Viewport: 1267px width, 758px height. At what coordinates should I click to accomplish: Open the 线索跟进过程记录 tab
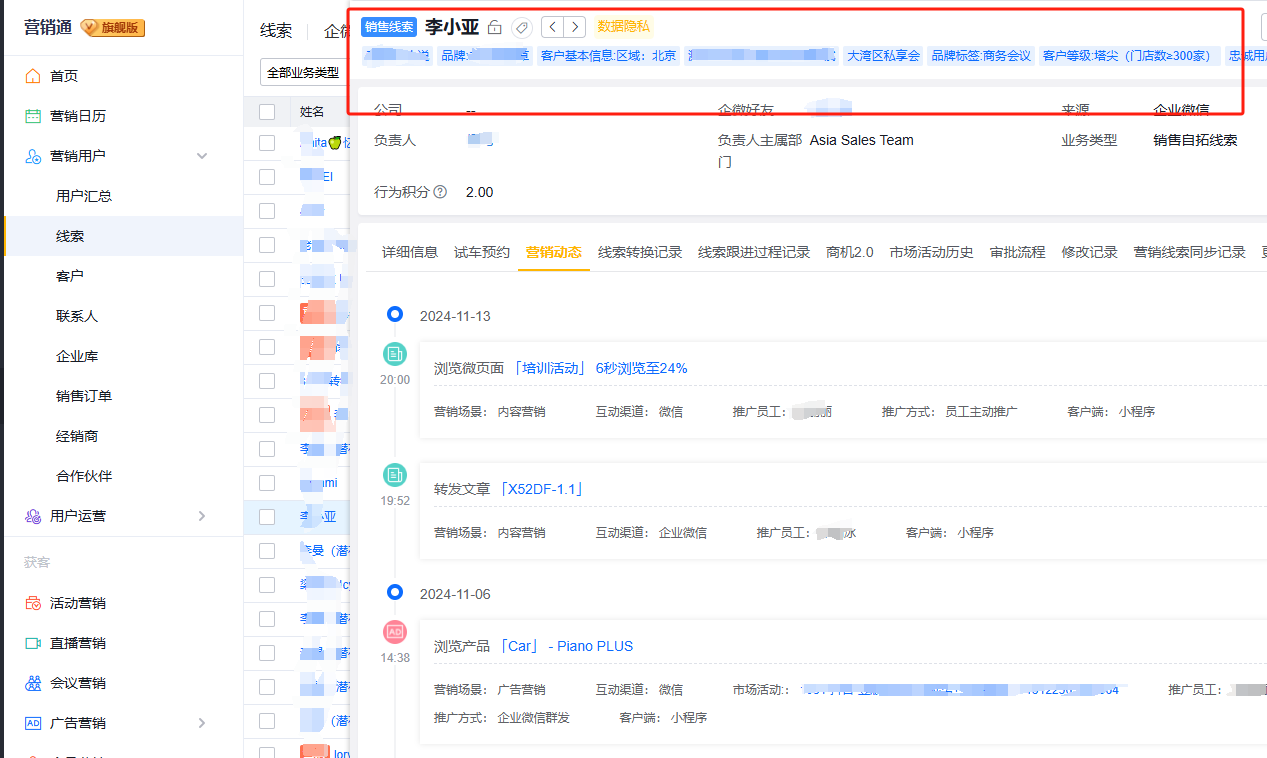pyautogui.click(x=754, y=252)
